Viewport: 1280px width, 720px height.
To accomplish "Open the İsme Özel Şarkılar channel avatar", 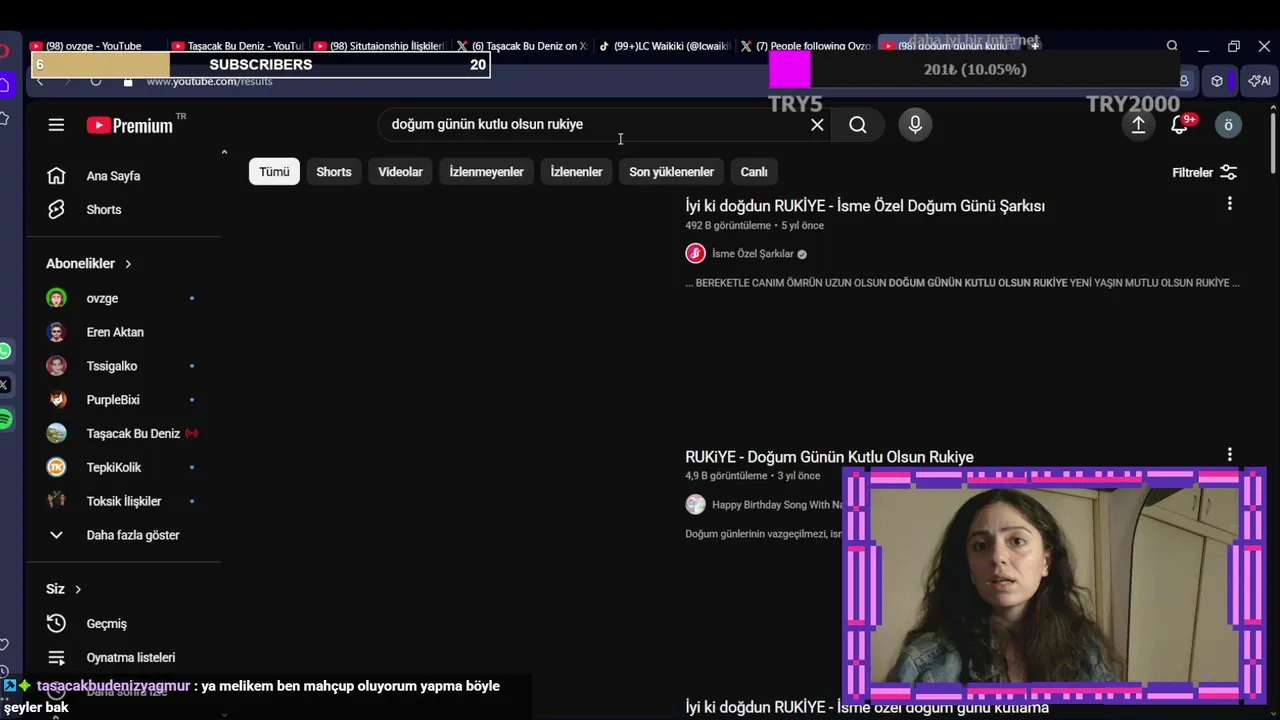I will coord(695,254).
